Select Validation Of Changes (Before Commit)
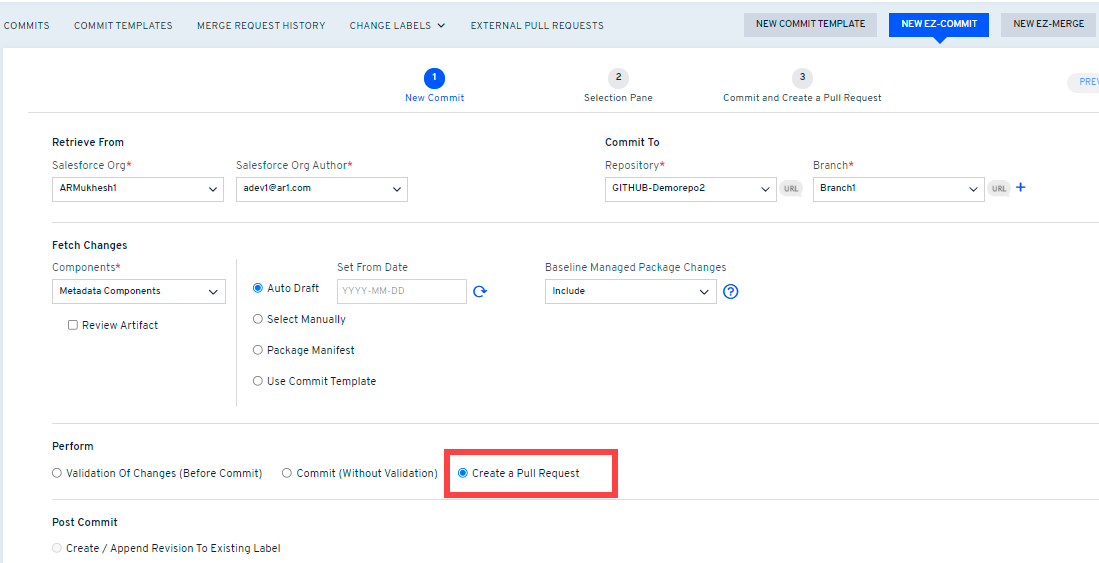Viewport: 1099px width, 563px height. 57,473
